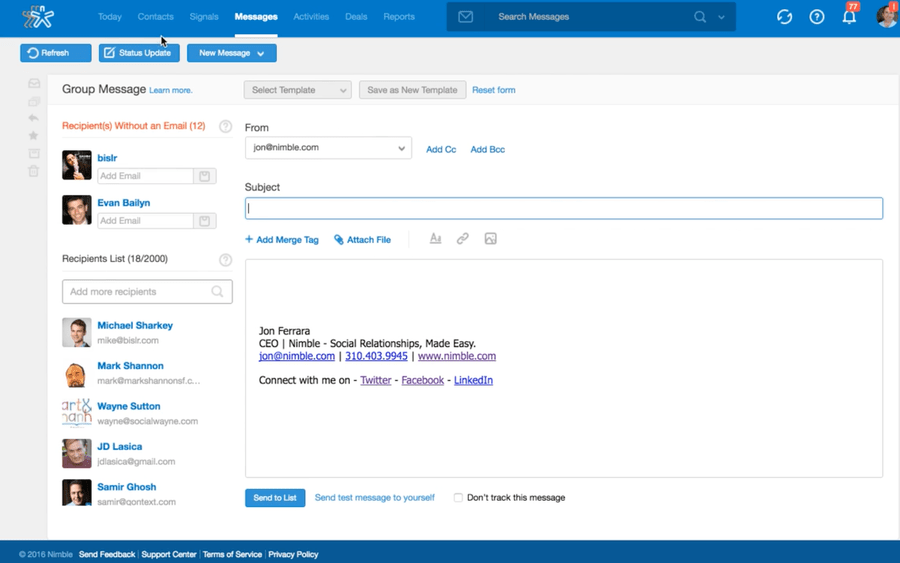The width and height of the screenshot is (900, 563).
Task: Click Save as New Template button
Action: [x=412, y=90]
